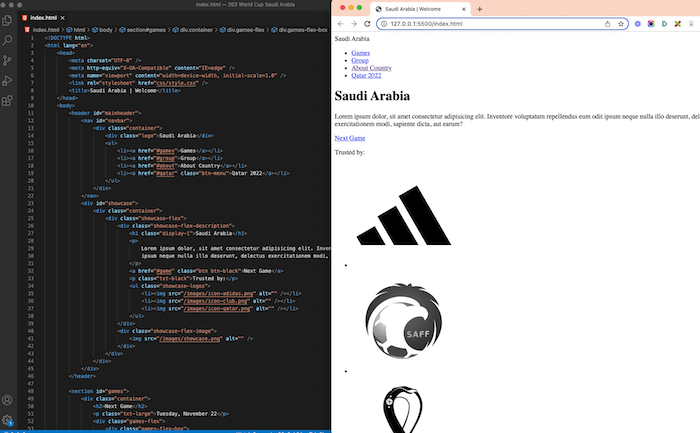Image resolution: width=700 pixels, height=433 pixels.
Task: Open the Extensions view
Action: [x=7, y=101]
